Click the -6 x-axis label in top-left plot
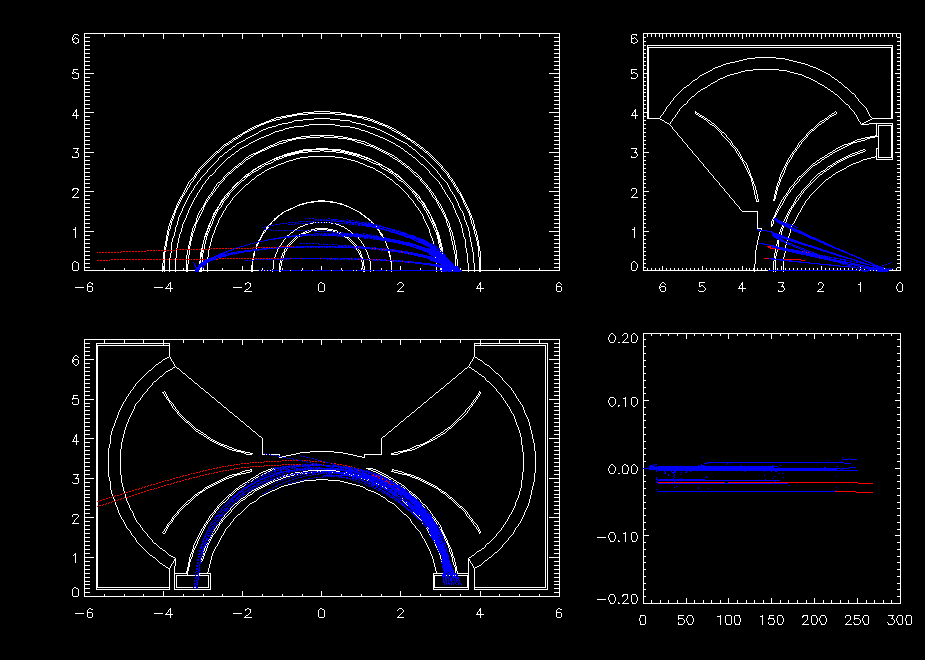925x660 pixels. (84, 288)
